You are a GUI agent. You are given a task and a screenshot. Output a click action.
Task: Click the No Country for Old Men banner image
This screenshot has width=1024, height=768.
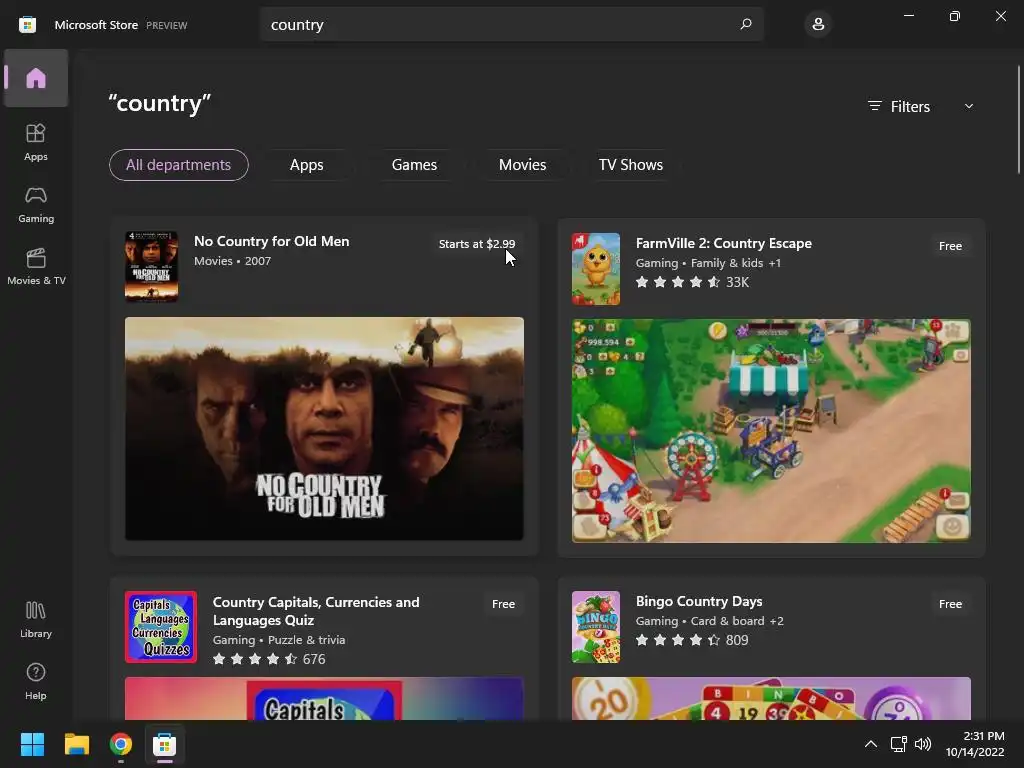point(324,428)
